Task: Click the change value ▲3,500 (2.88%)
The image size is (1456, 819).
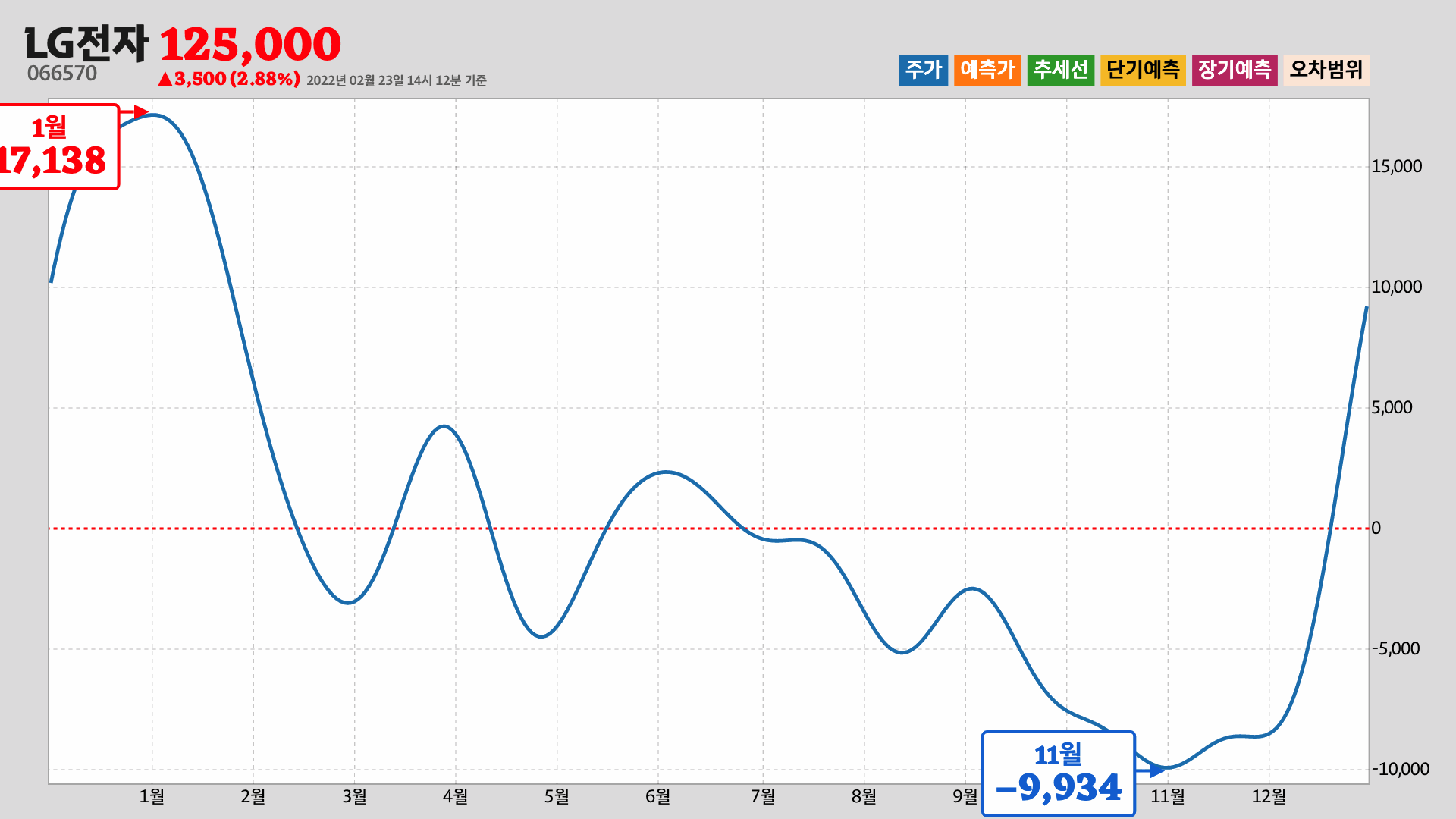Action: click(228, 79)
